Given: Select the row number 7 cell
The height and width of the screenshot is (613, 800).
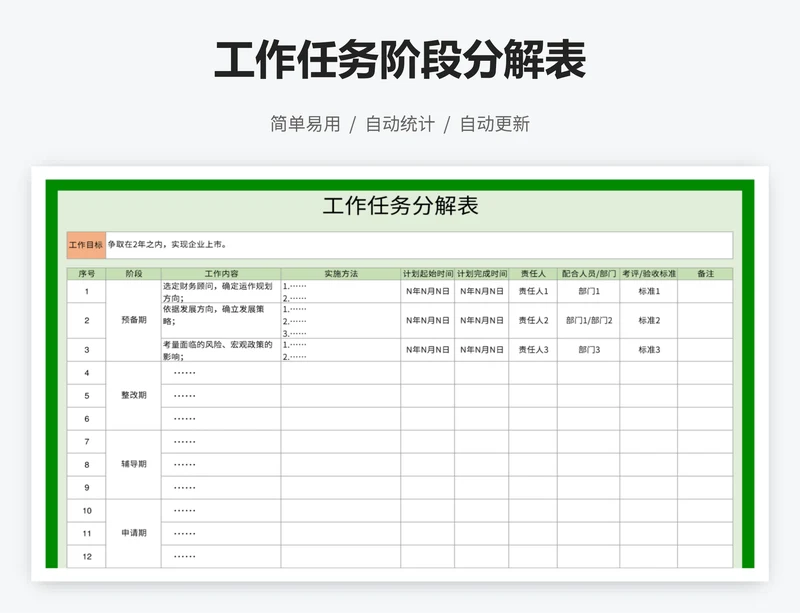Looking at the screenshot, I should coord(86,442).
